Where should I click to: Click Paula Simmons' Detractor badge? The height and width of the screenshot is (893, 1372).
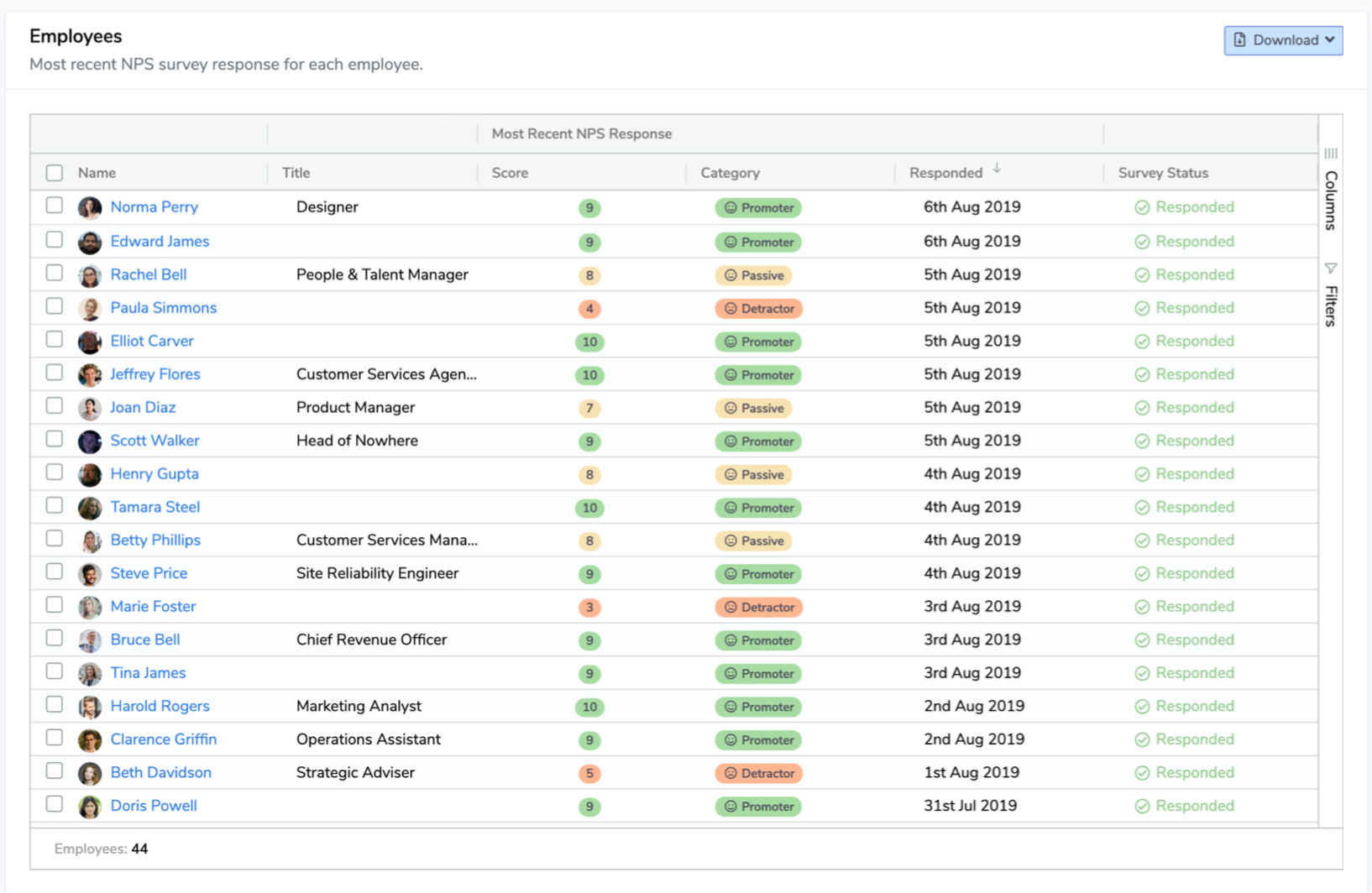coord(759,309)
